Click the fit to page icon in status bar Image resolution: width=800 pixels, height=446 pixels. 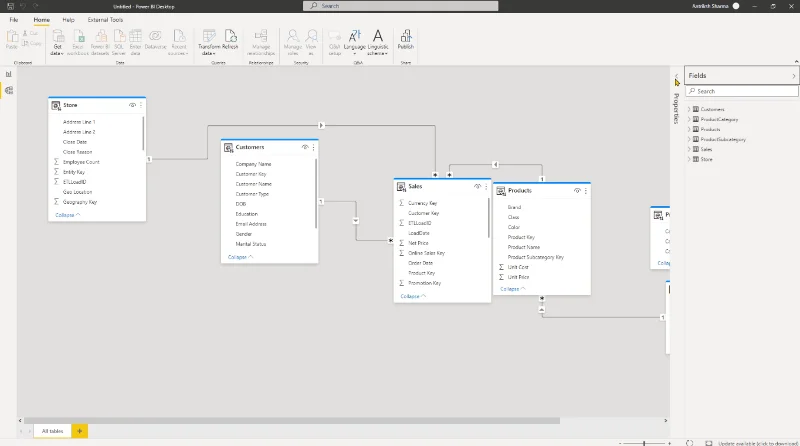708,443
